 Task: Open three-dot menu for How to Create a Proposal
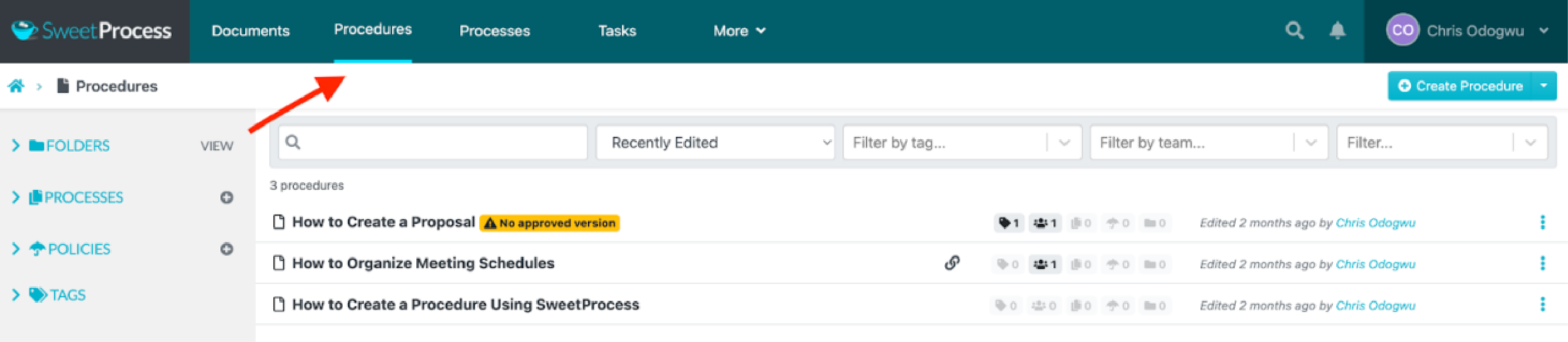pyautogui.click(x=1543, y=222)
